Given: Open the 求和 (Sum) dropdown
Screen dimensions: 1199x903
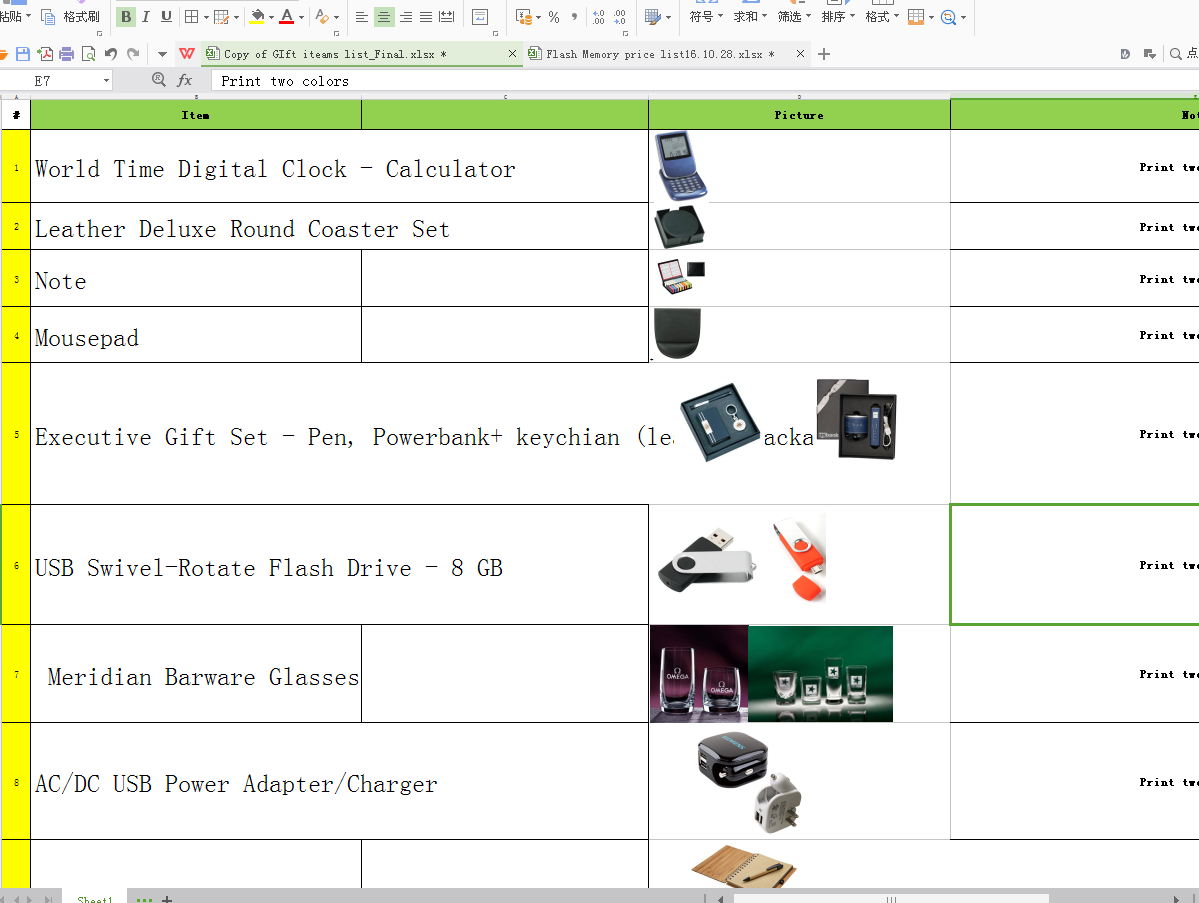Looking at the screenshot, I should (x=750, y=17).
